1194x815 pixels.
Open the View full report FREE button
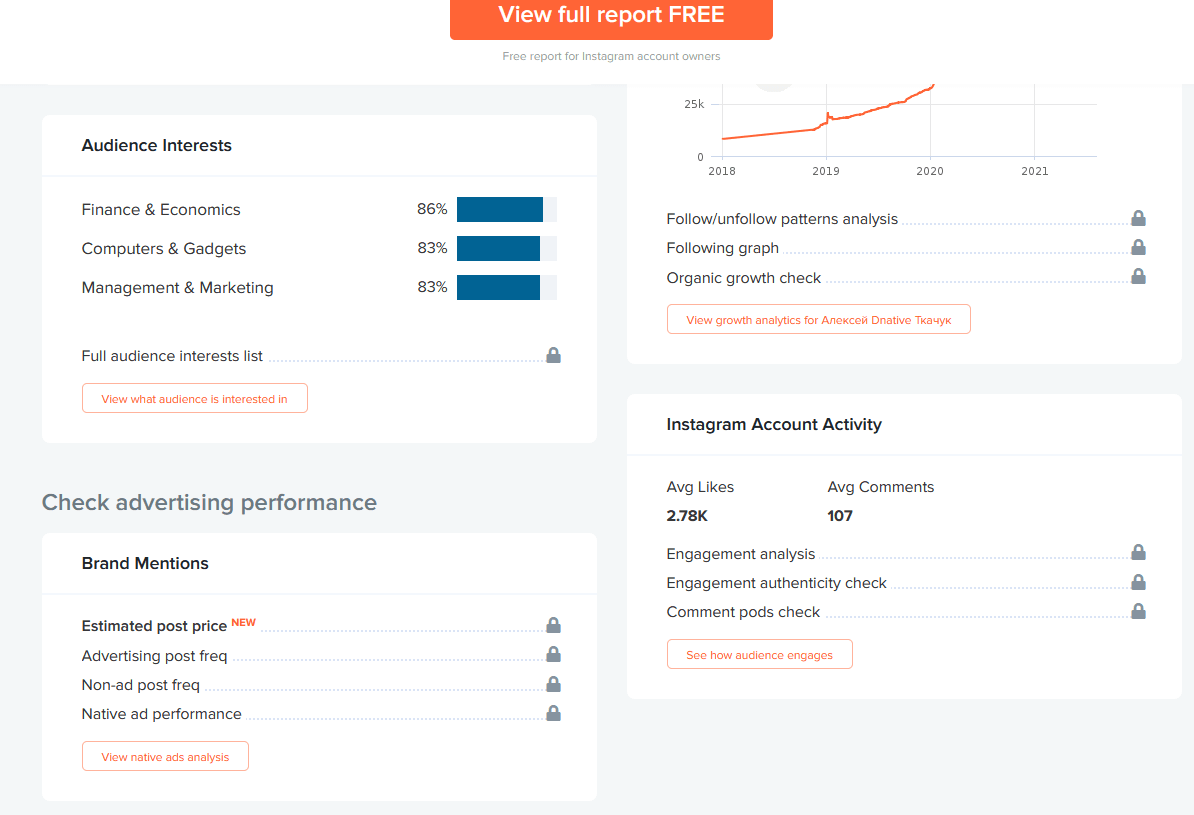click(x=611, y=16)
